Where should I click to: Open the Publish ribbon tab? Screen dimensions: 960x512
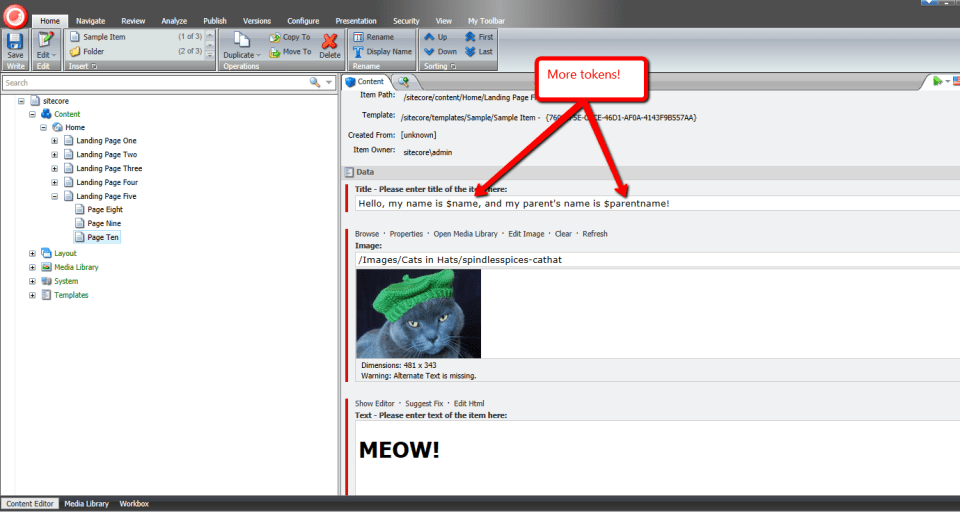pyautogui.click(x=214, y=21)
